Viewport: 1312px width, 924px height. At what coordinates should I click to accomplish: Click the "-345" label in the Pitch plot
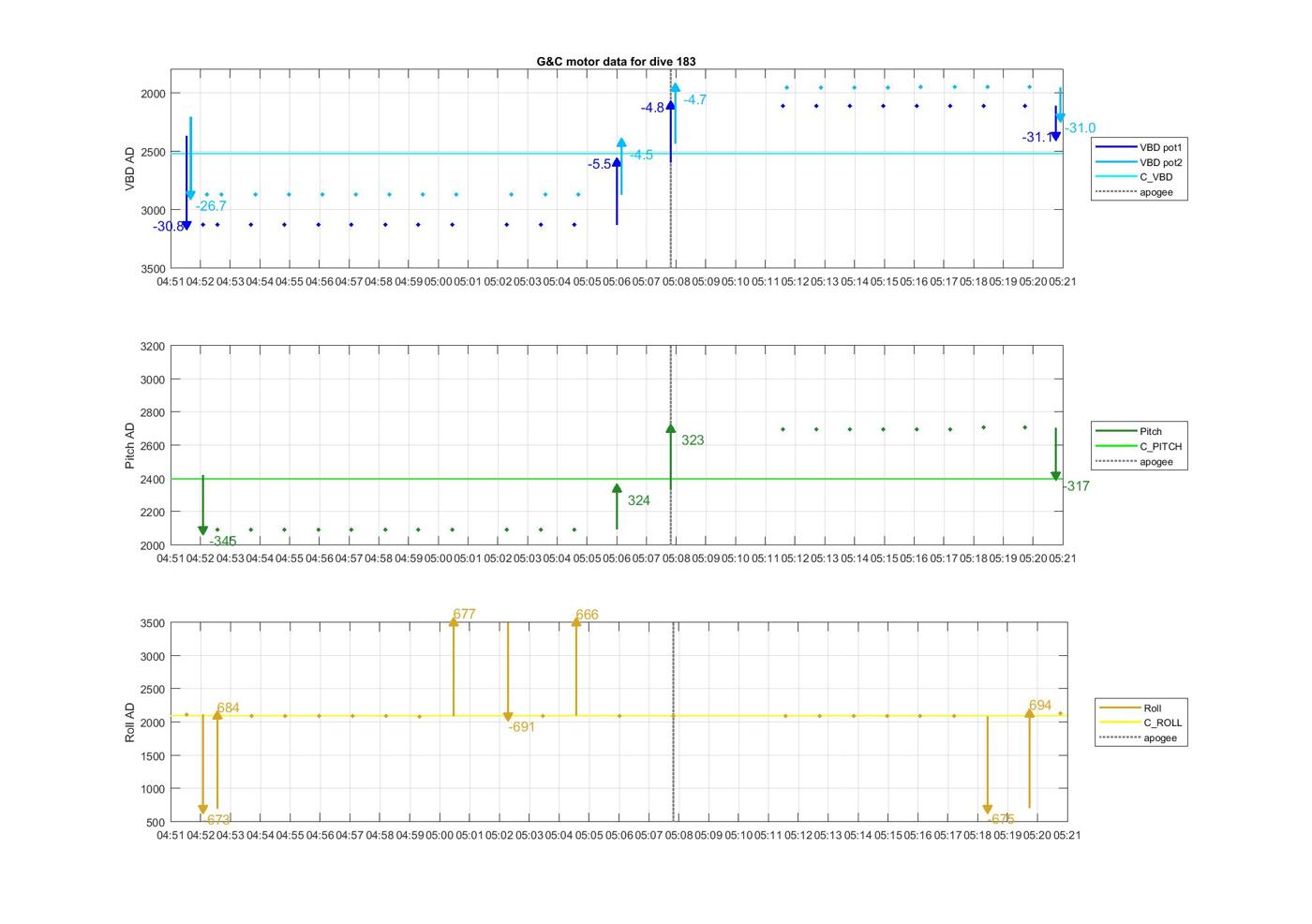223,541
